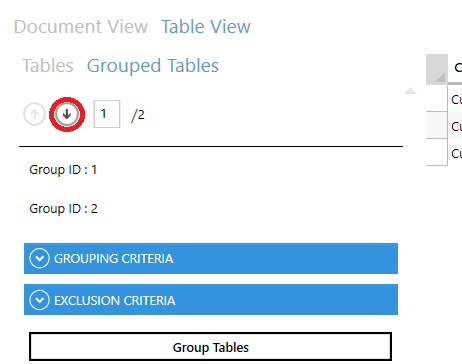Go to next group with down arrow

(x=67, y=114)
